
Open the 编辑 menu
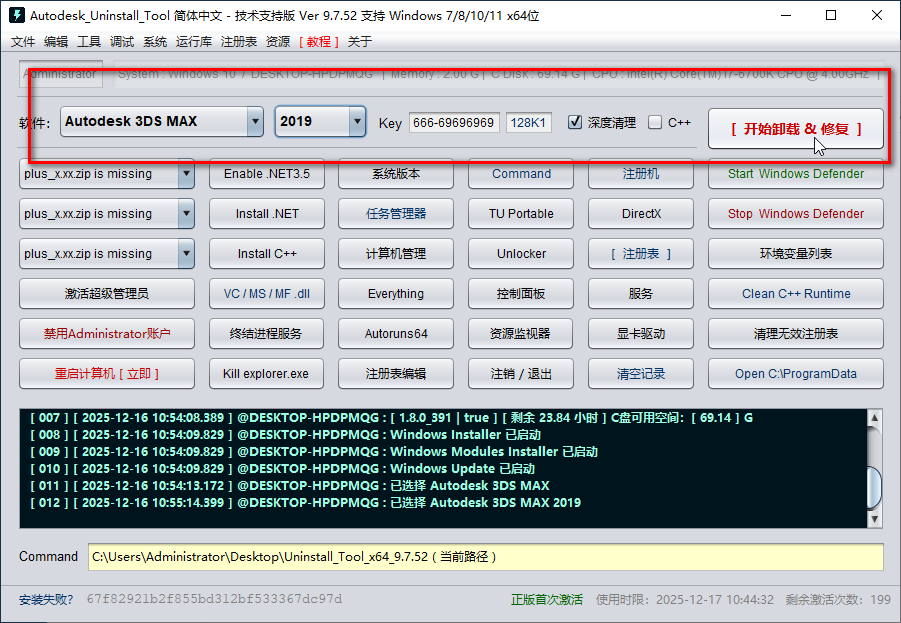point(56,41)
